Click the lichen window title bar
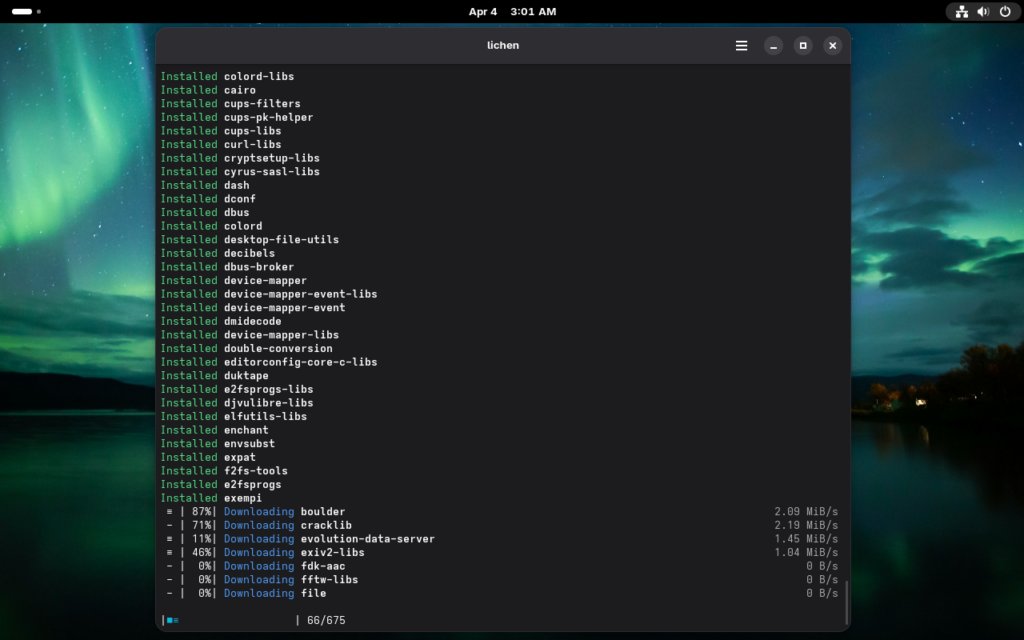 pyautogui.click(x=503, y=46)
